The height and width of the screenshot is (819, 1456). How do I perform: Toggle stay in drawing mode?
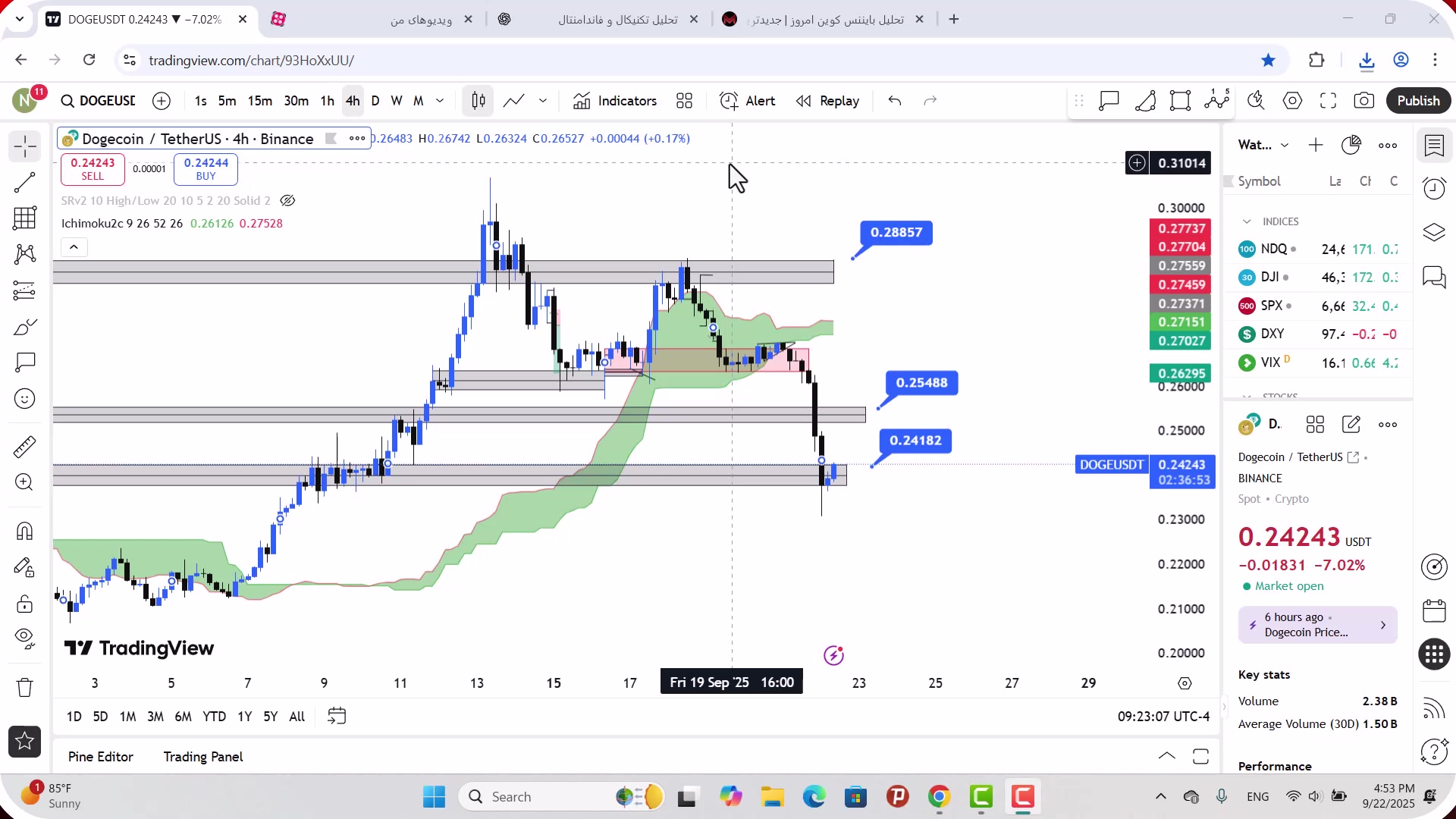[x=25, y=567]
